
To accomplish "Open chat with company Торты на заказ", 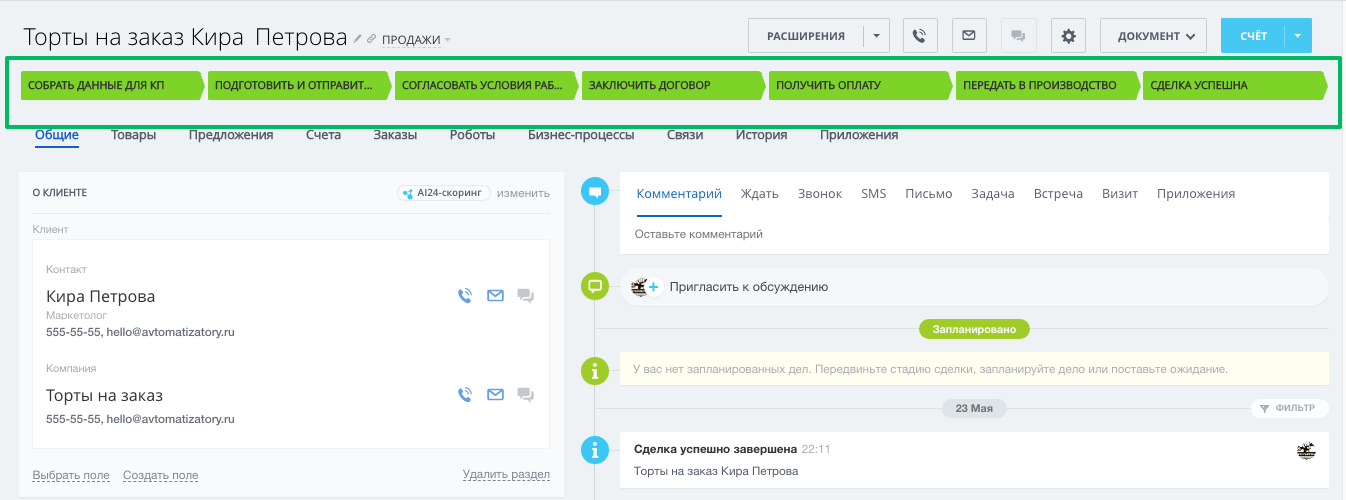I will 525,395.
